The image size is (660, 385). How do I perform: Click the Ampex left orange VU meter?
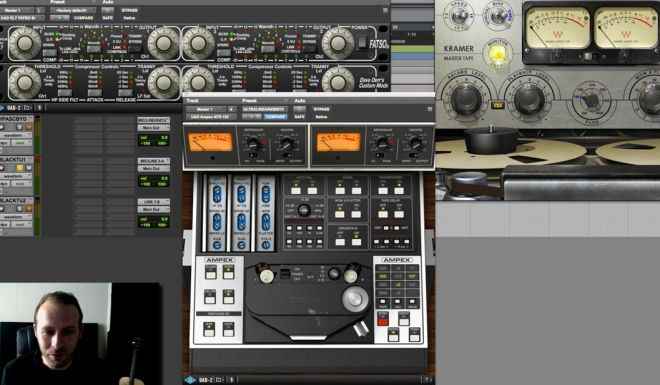tap(210, 142)
